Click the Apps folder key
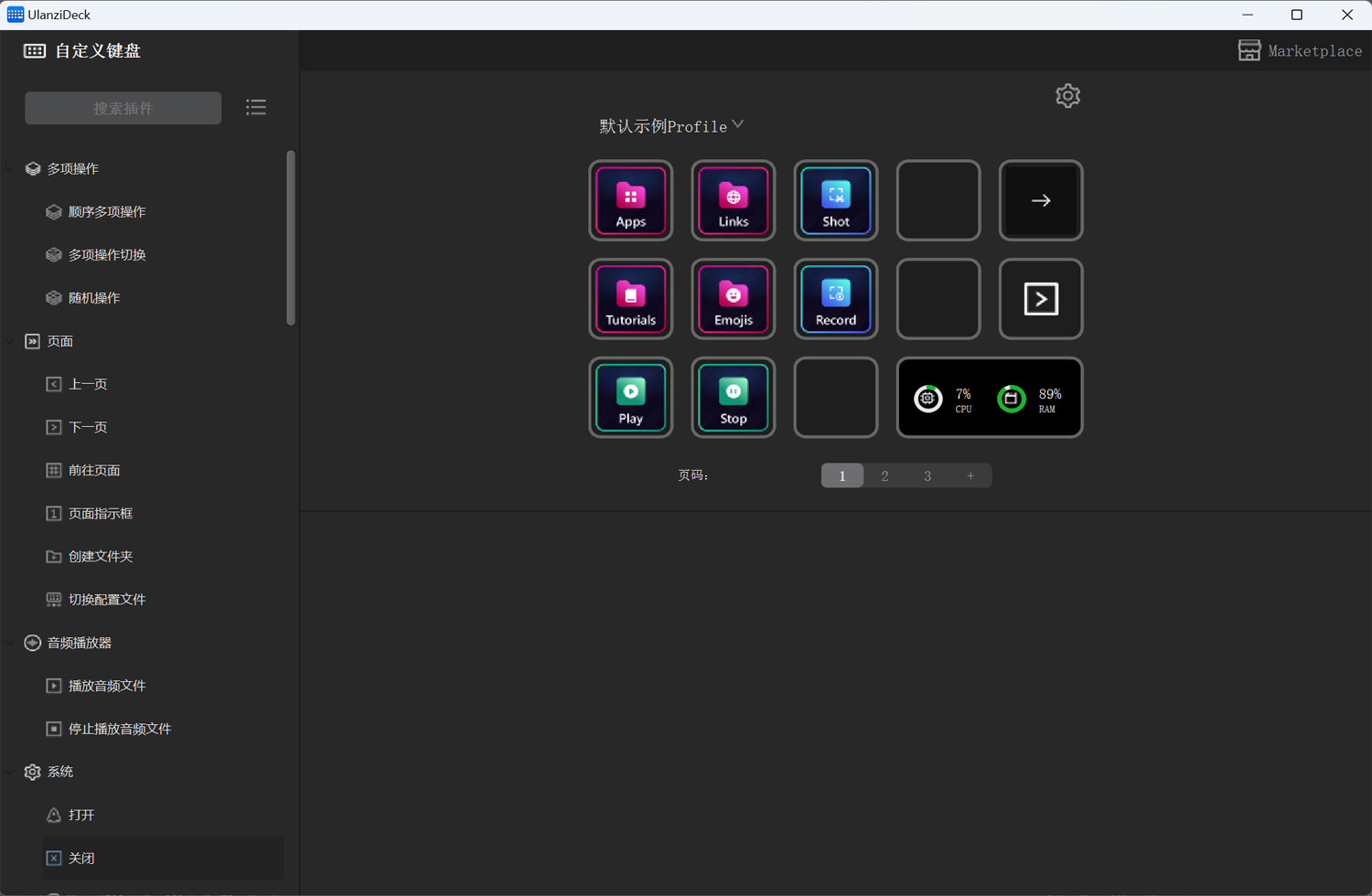 [x=630, y=201]
